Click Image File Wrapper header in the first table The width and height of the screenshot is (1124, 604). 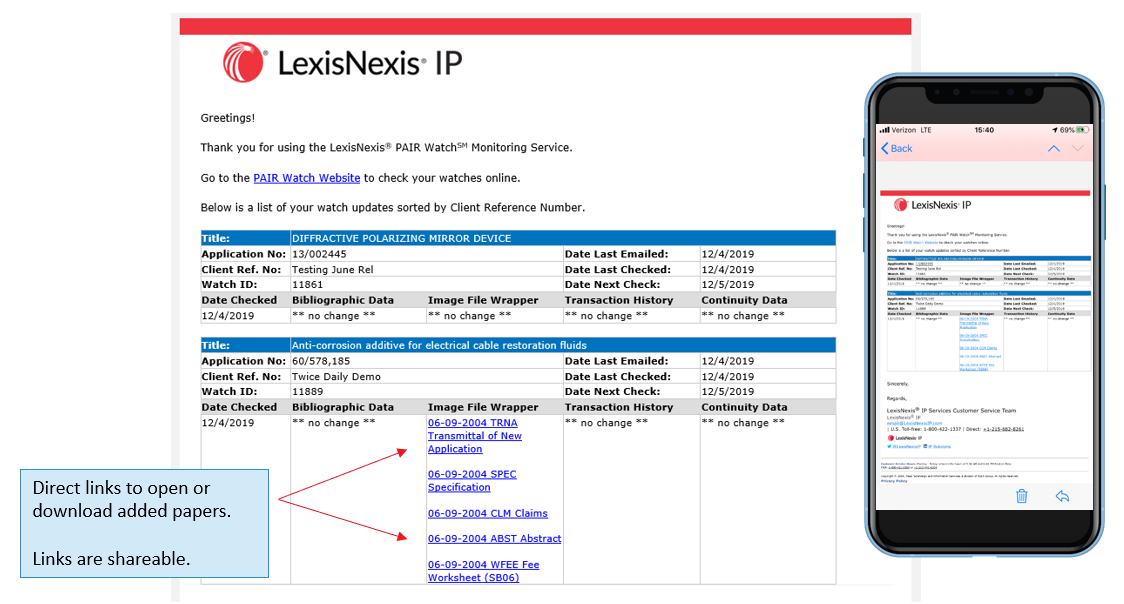483,300
